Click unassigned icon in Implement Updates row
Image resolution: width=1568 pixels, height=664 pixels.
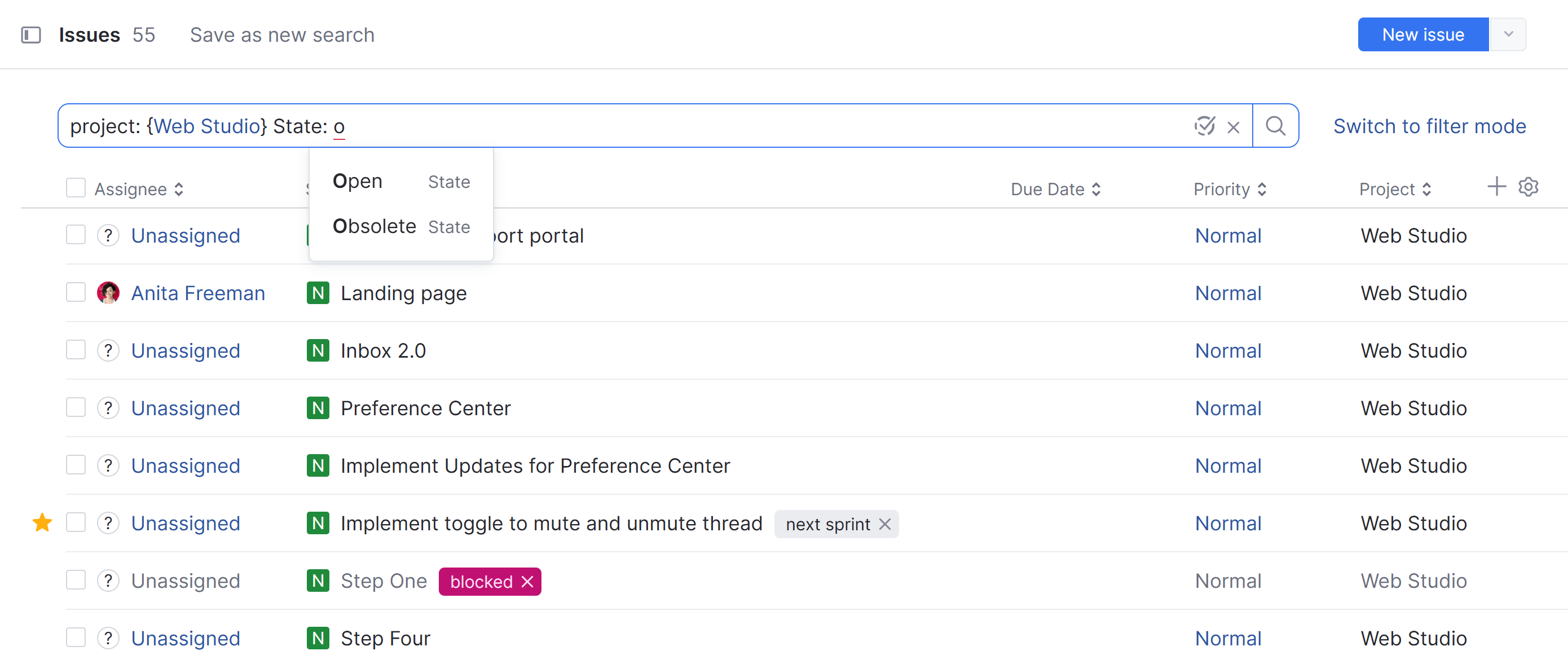tap(108, 465)
